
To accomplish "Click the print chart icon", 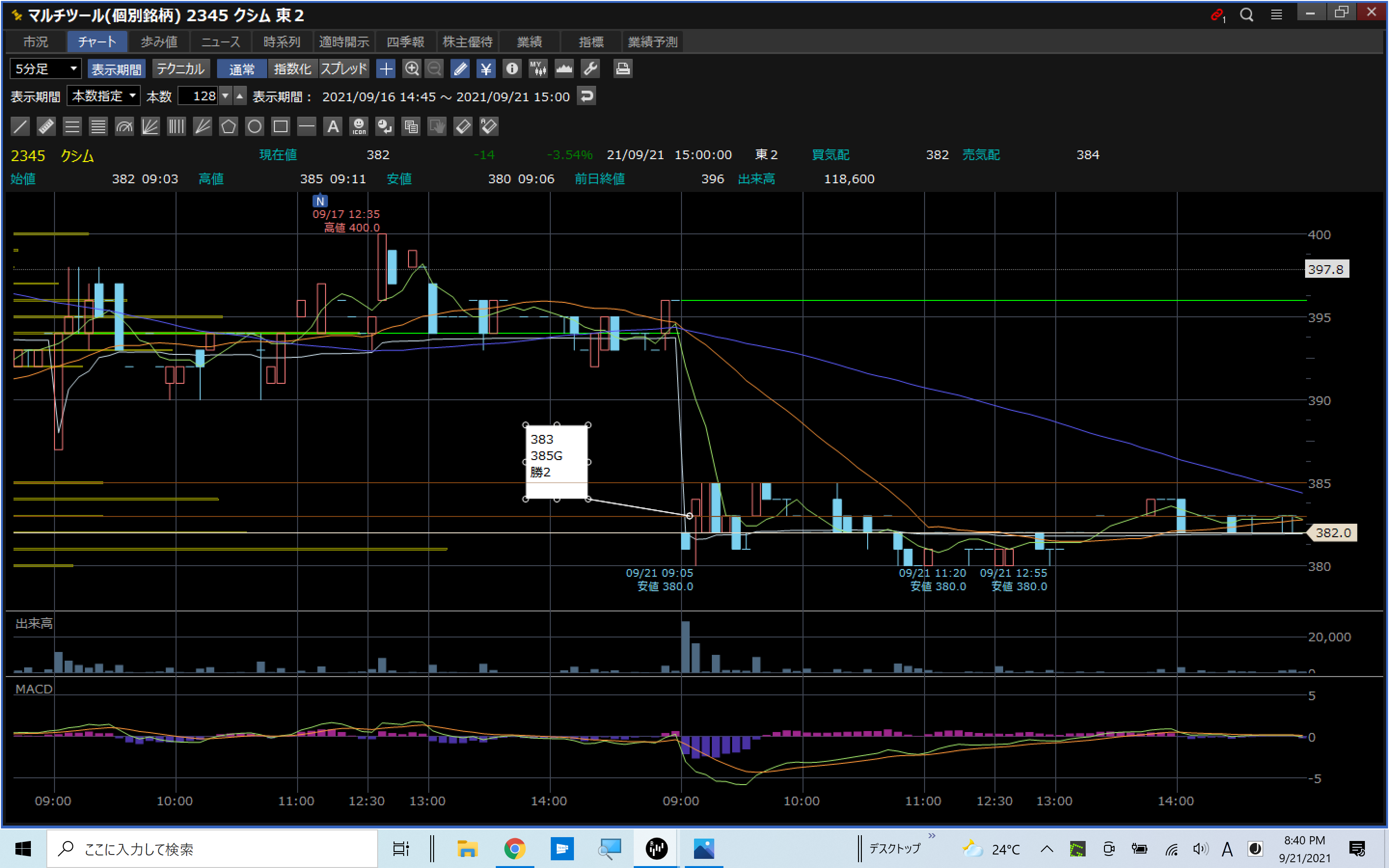I will click(623, 69).
